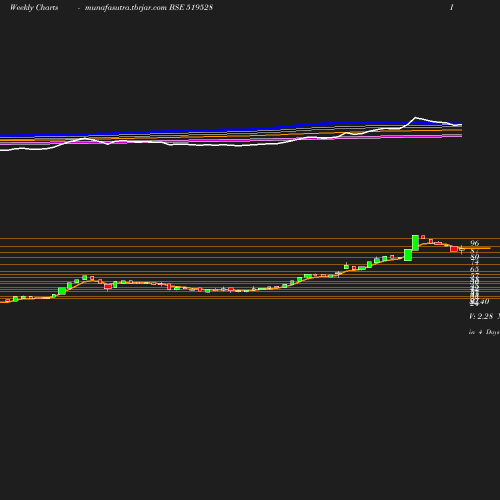Click the "V: 2.28" volume readout

click(x=481, y=316)
